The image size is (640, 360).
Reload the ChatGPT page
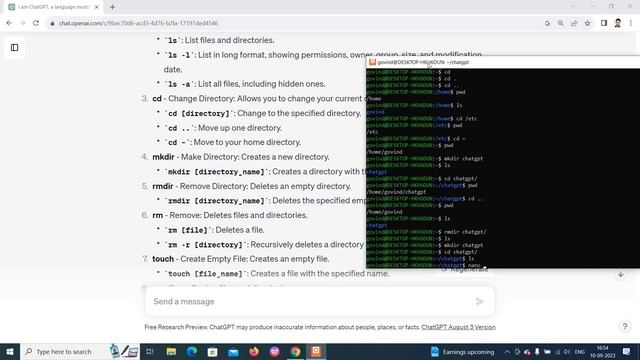pos(36,23)
